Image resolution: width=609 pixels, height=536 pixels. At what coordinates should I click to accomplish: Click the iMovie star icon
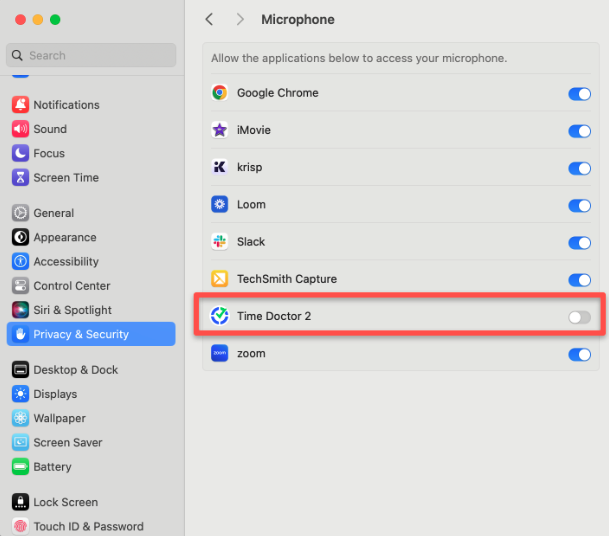pos(220,130)
